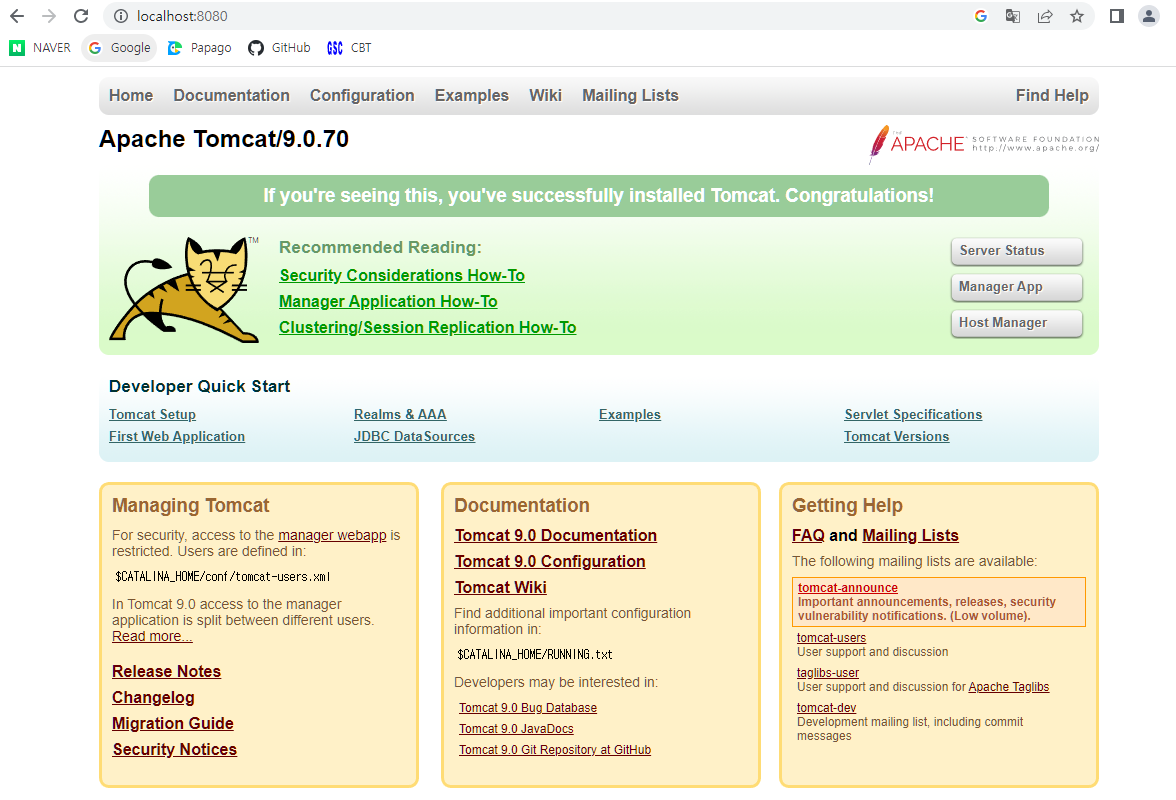
Task: Open the Realms & AAA link
Action: click(x=400, y=415)
